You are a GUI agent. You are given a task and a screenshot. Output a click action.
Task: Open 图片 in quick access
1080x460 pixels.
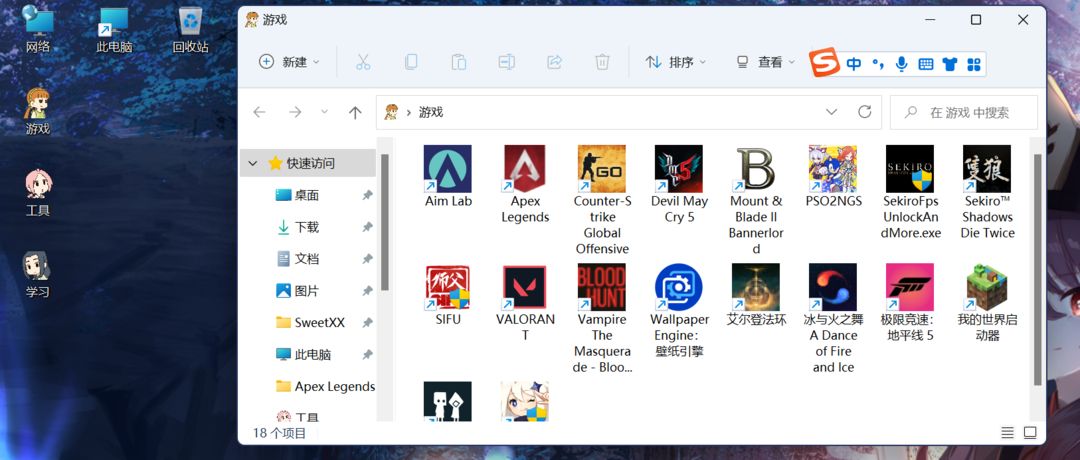point(307,291)
